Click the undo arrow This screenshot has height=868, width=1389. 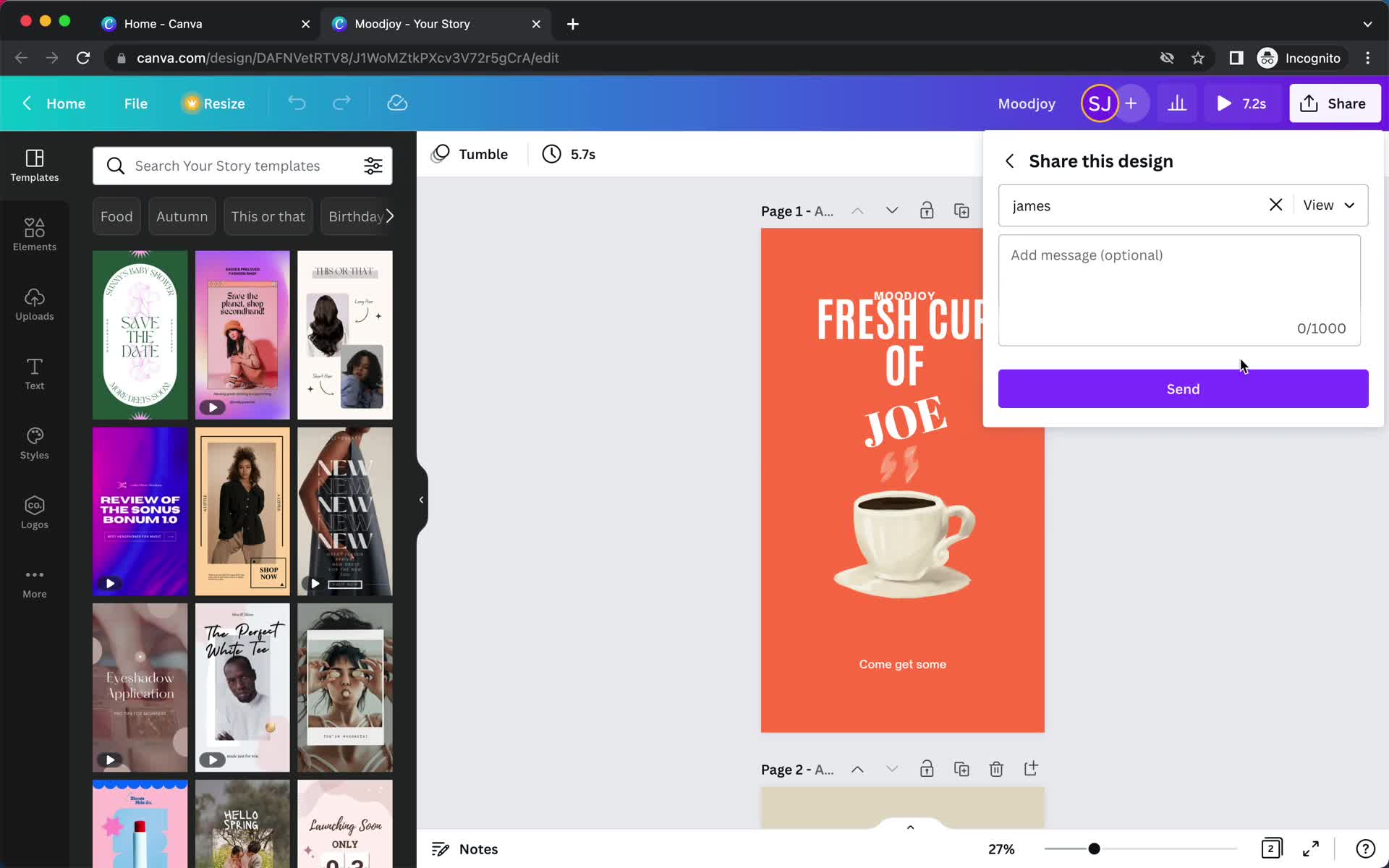click(297, 103)
